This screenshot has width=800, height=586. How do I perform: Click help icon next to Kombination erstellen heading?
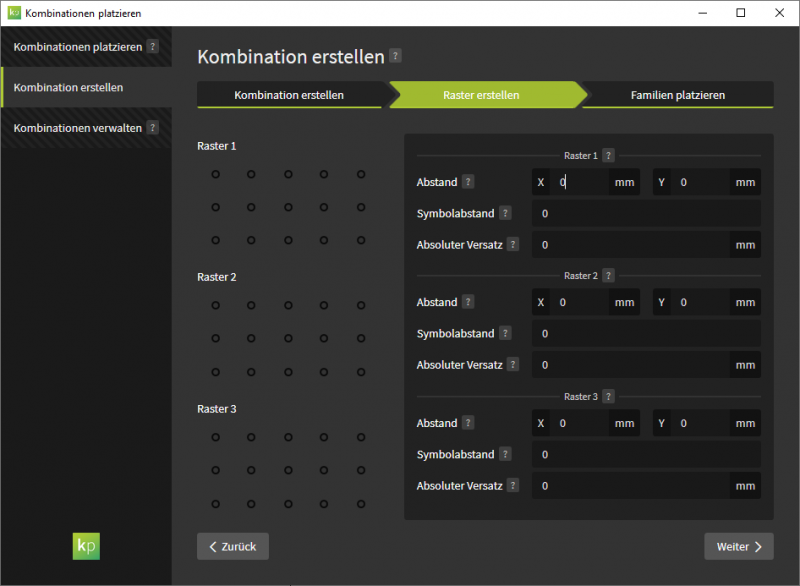[396, 57]
